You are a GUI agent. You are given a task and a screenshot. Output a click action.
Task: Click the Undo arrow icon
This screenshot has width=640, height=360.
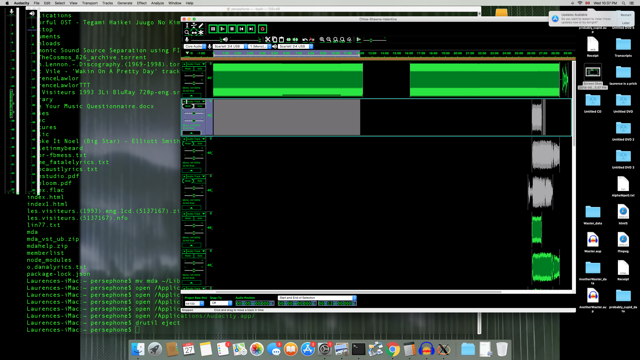coord(305,40)
